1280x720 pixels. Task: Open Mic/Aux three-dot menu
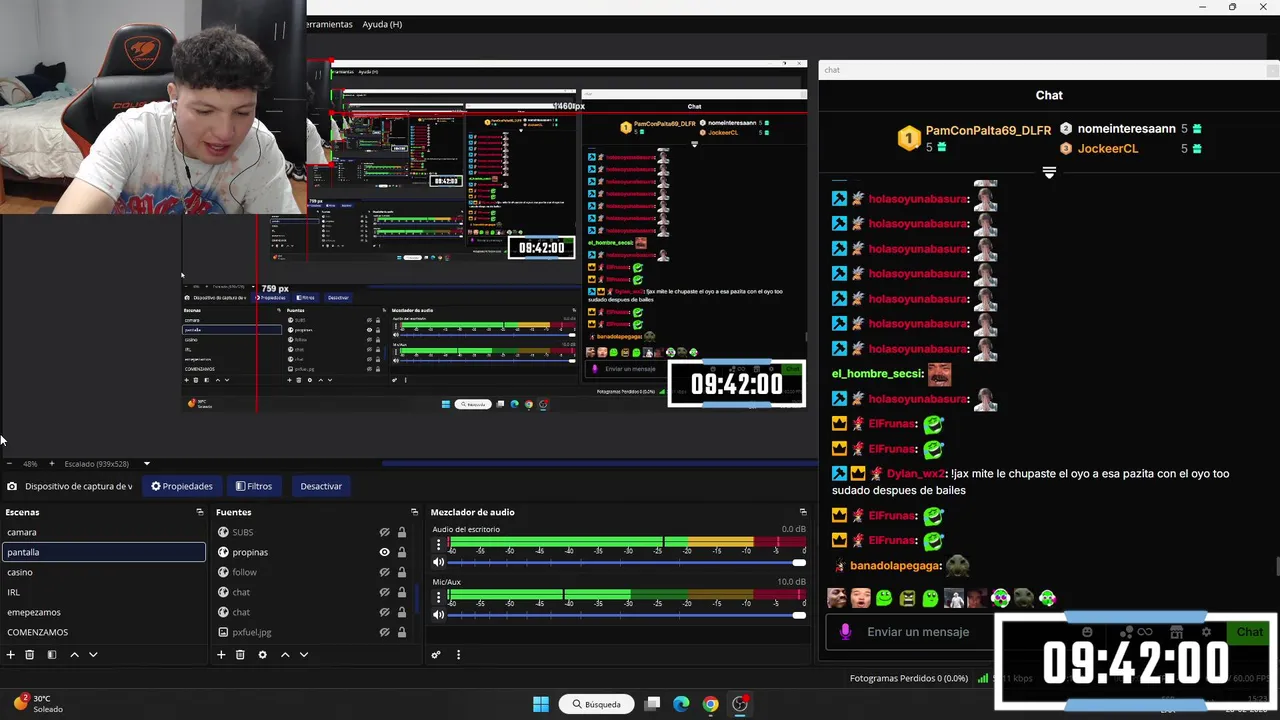tap(438, 598)
